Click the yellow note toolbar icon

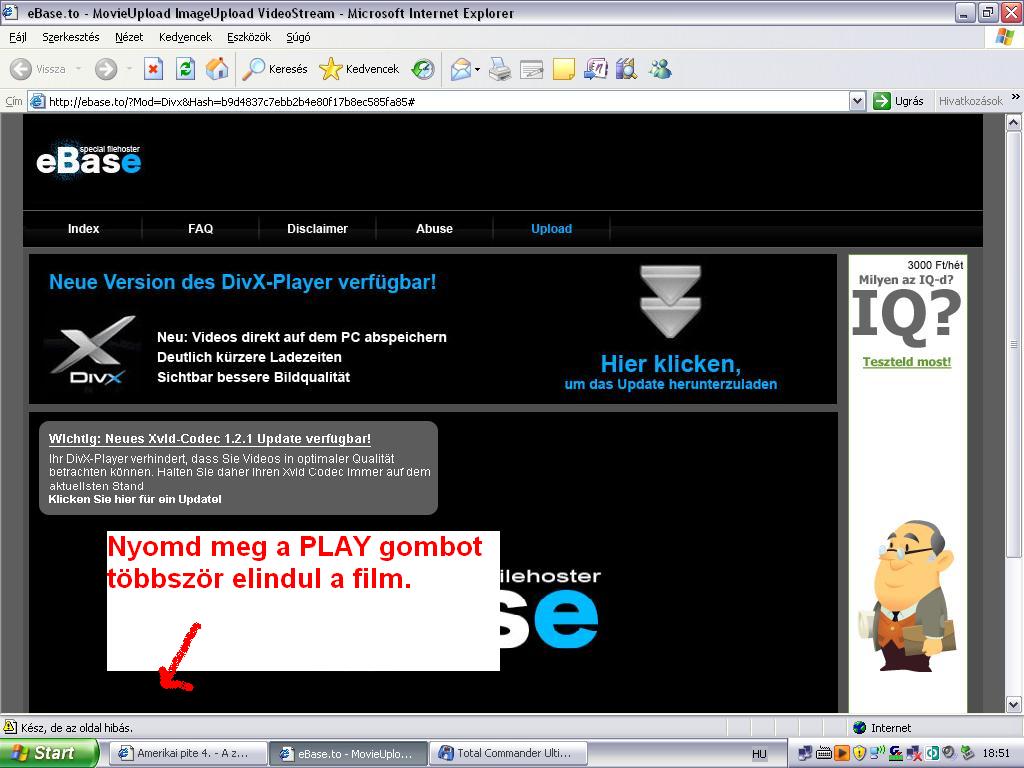point(564,69)
